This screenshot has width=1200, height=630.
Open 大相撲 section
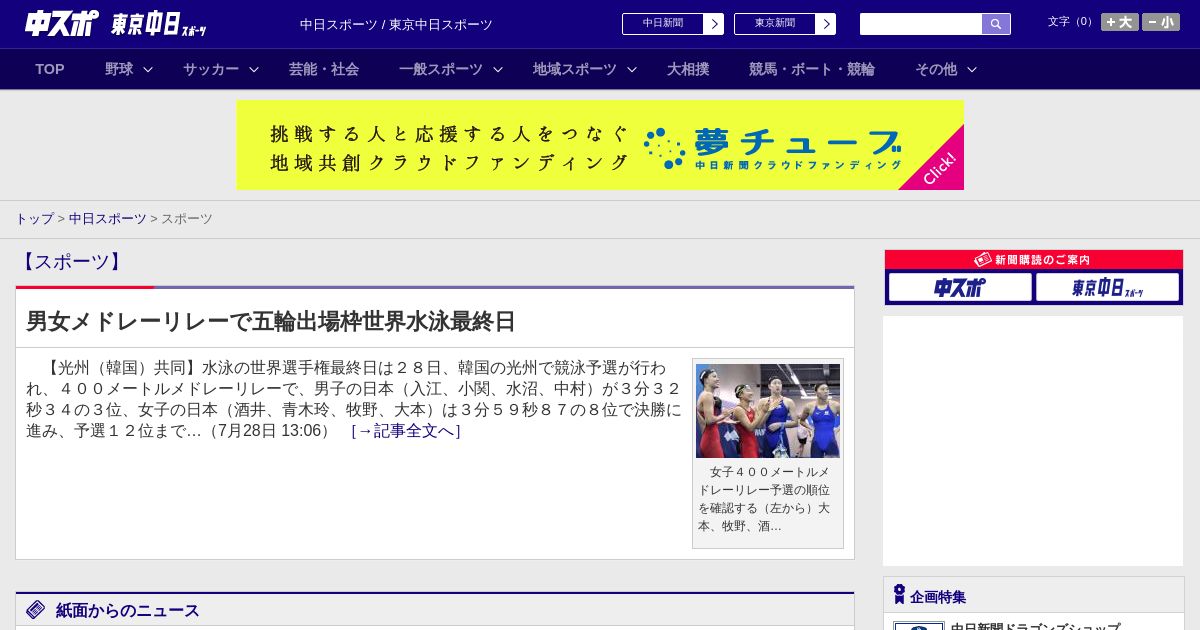point(688,69)
